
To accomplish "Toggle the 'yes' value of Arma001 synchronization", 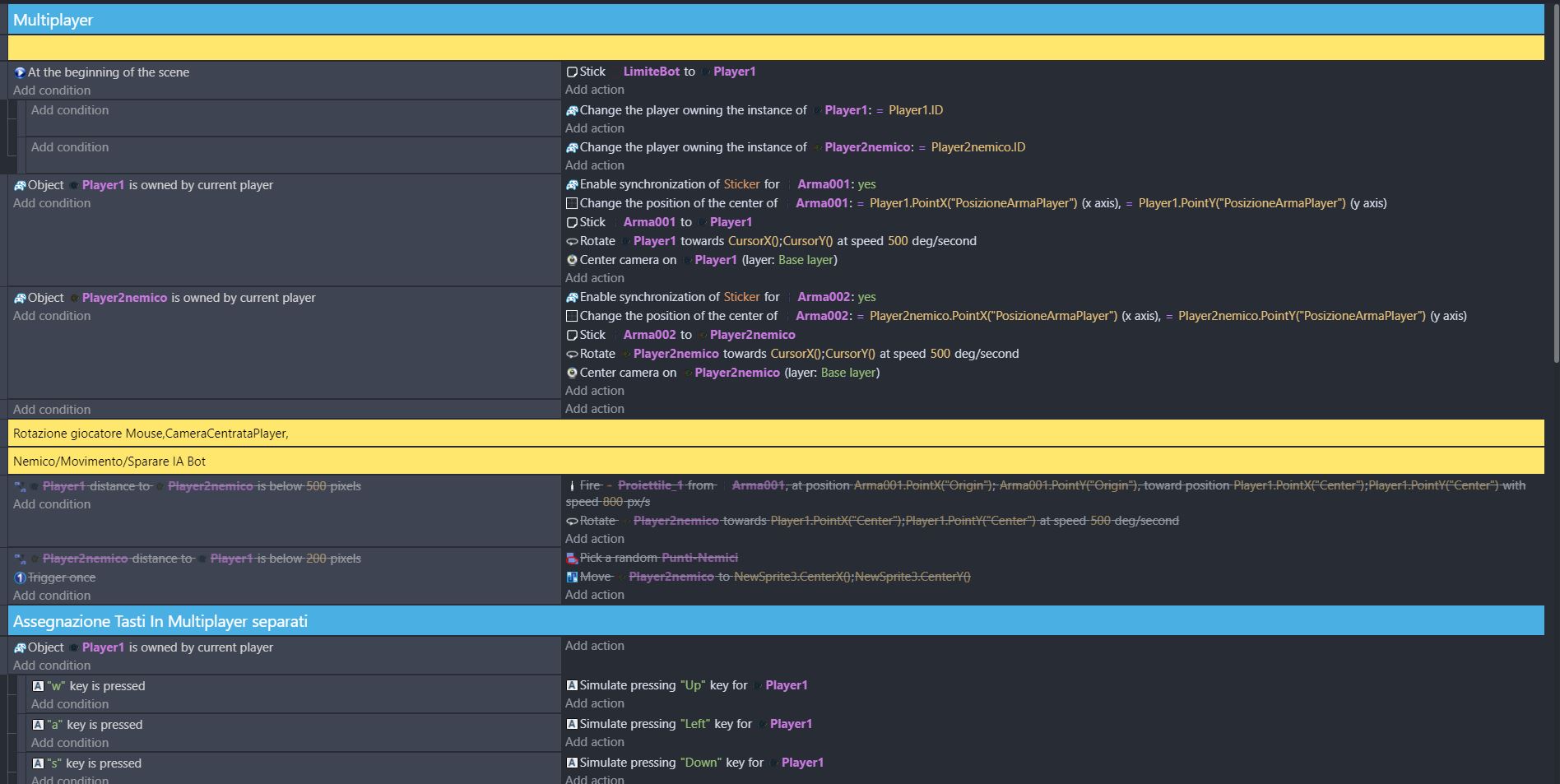I will [x=866, y=184].
